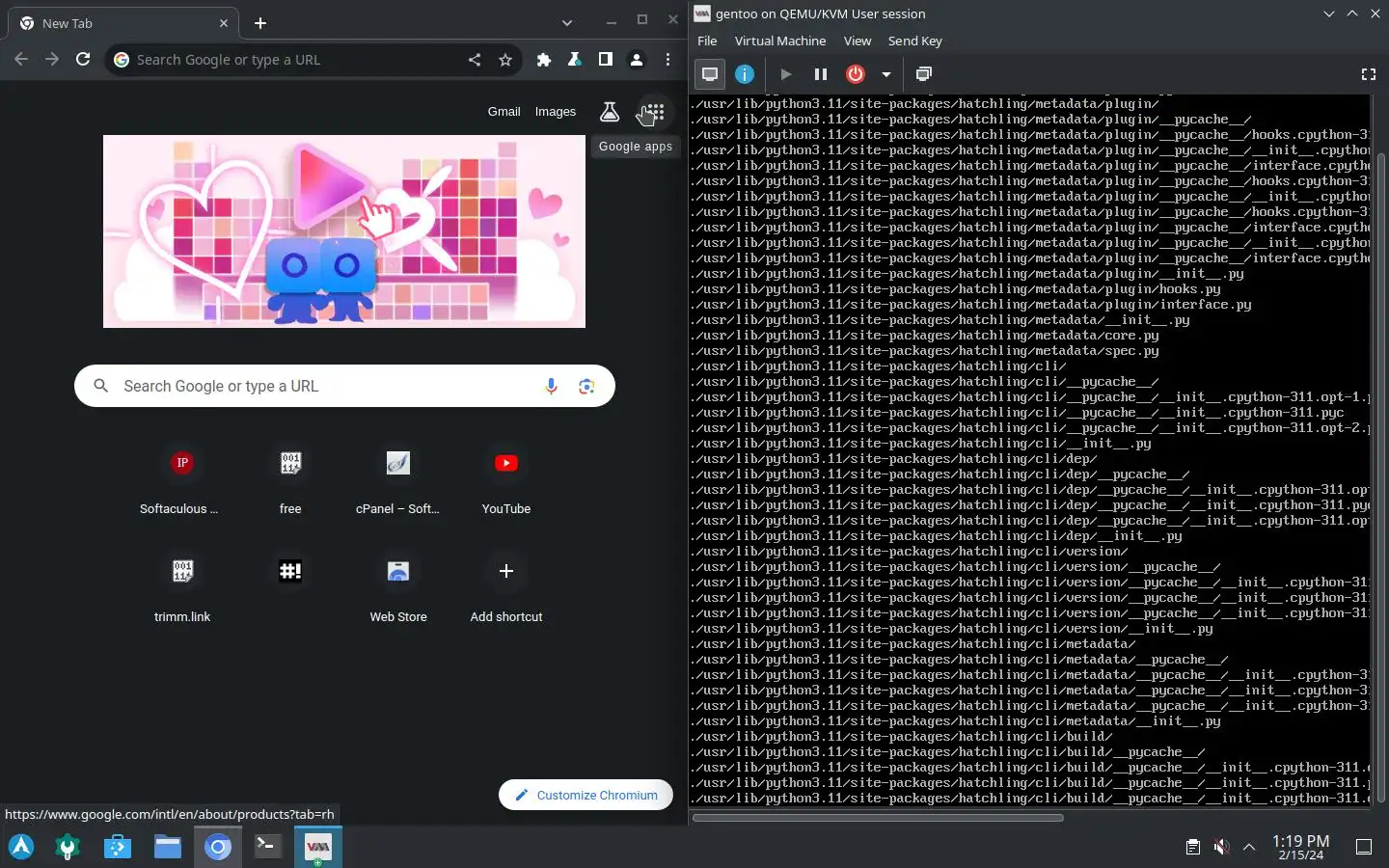Click Add shortcut
1389x868 pixels.
point(506,588)
